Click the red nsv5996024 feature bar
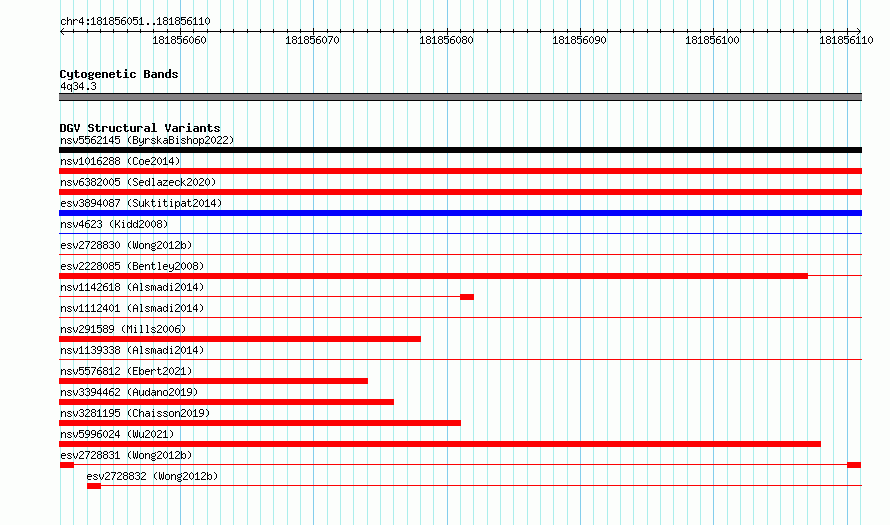 click(440, 444)
